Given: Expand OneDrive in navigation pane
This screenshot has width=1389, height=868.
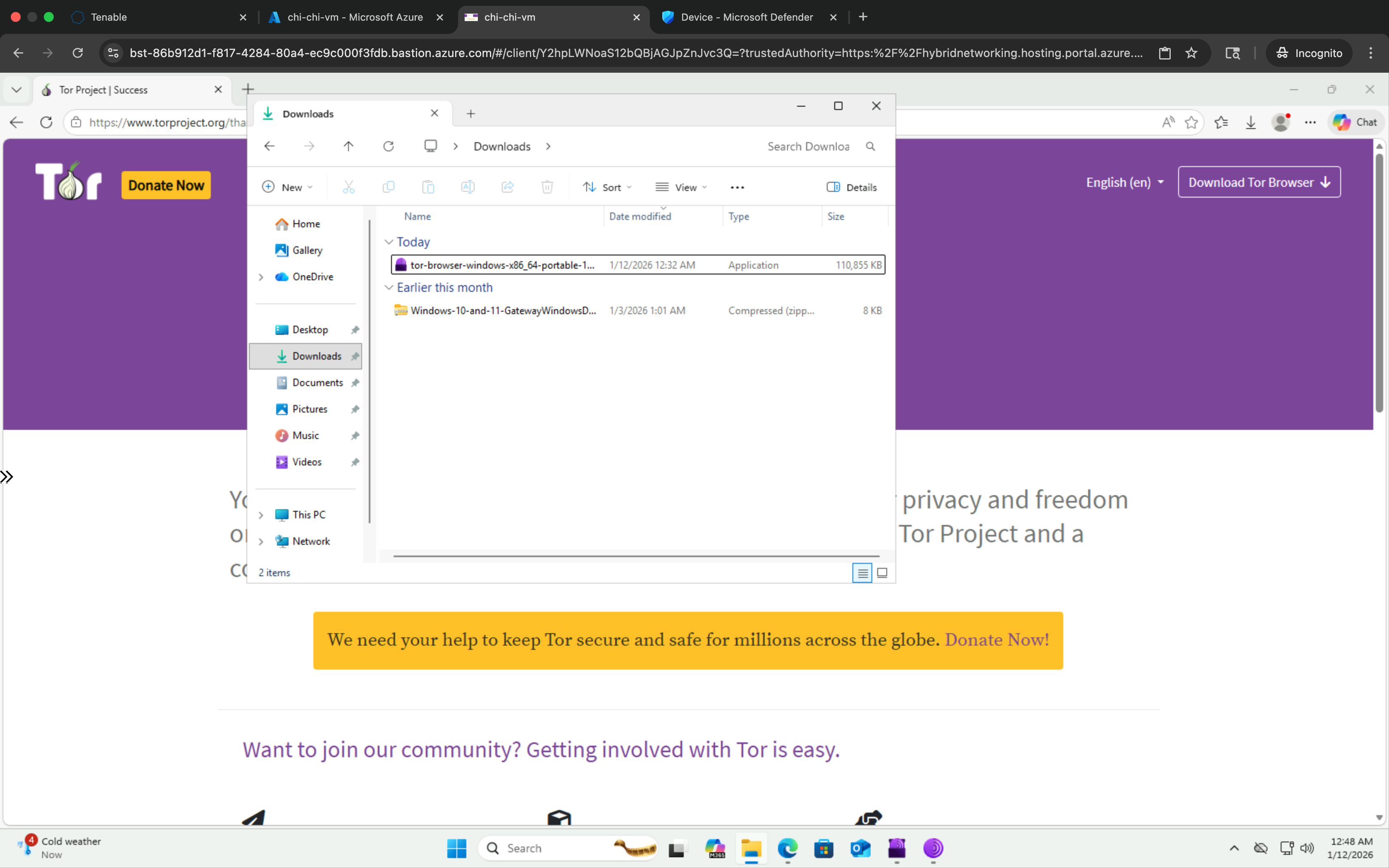Looking at the screenshot, I should click(x=261, y=277).
